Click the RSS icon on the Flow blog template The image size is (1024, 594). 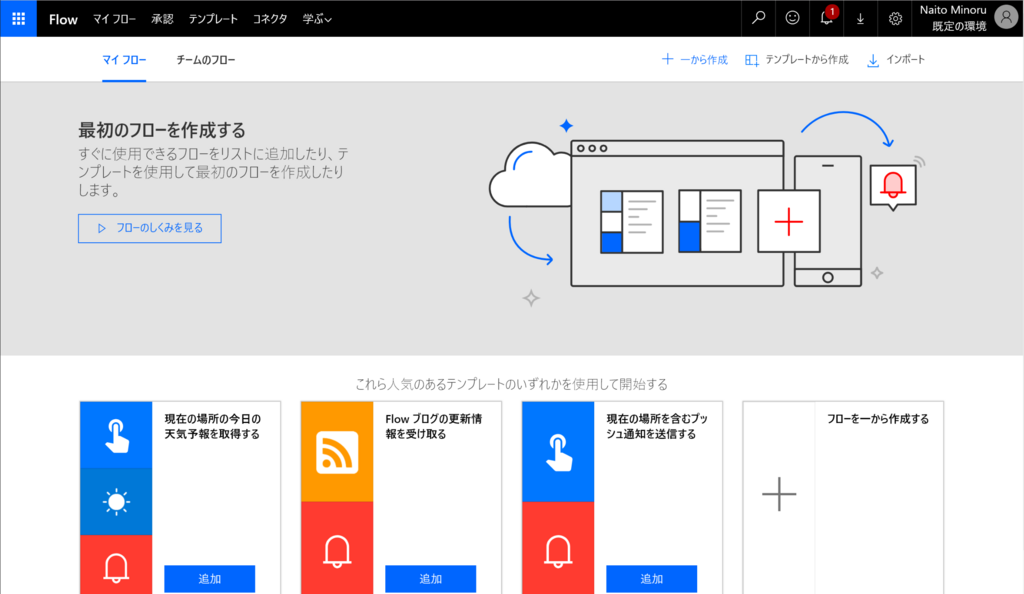click(x=337, y=450)
